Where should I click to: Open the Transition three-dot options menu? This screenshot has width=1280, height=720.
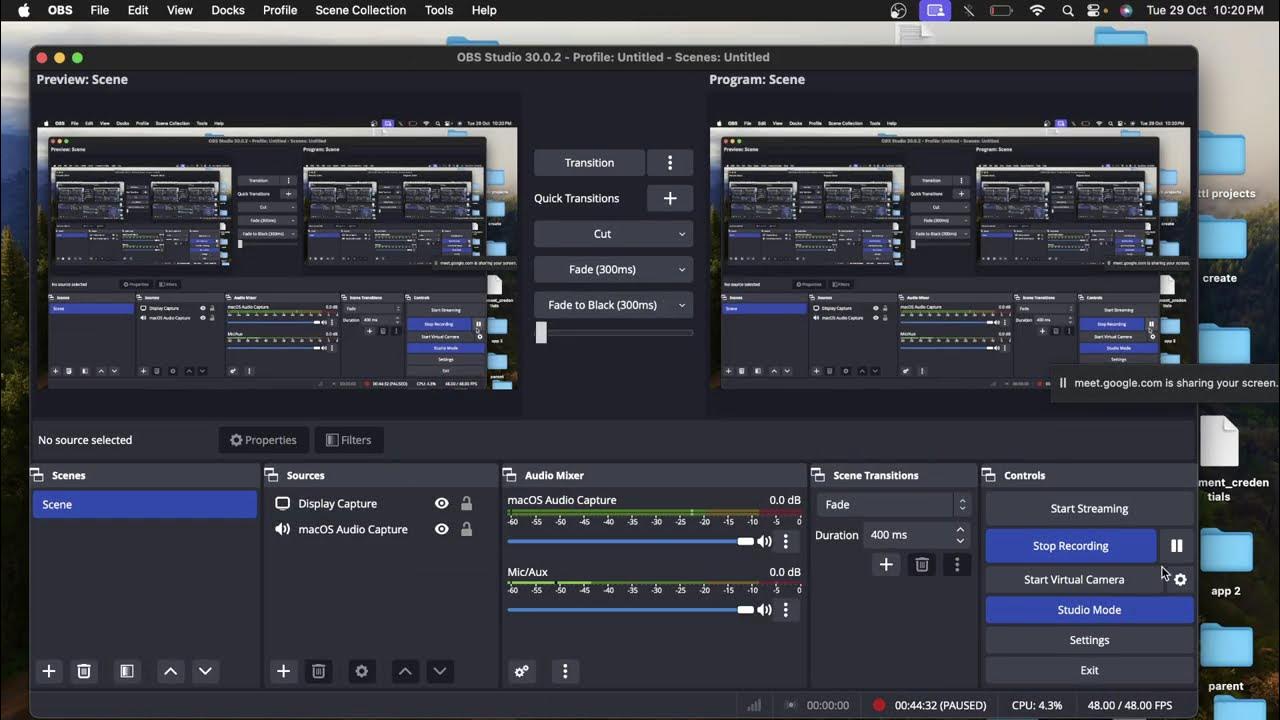click(670, 163)
